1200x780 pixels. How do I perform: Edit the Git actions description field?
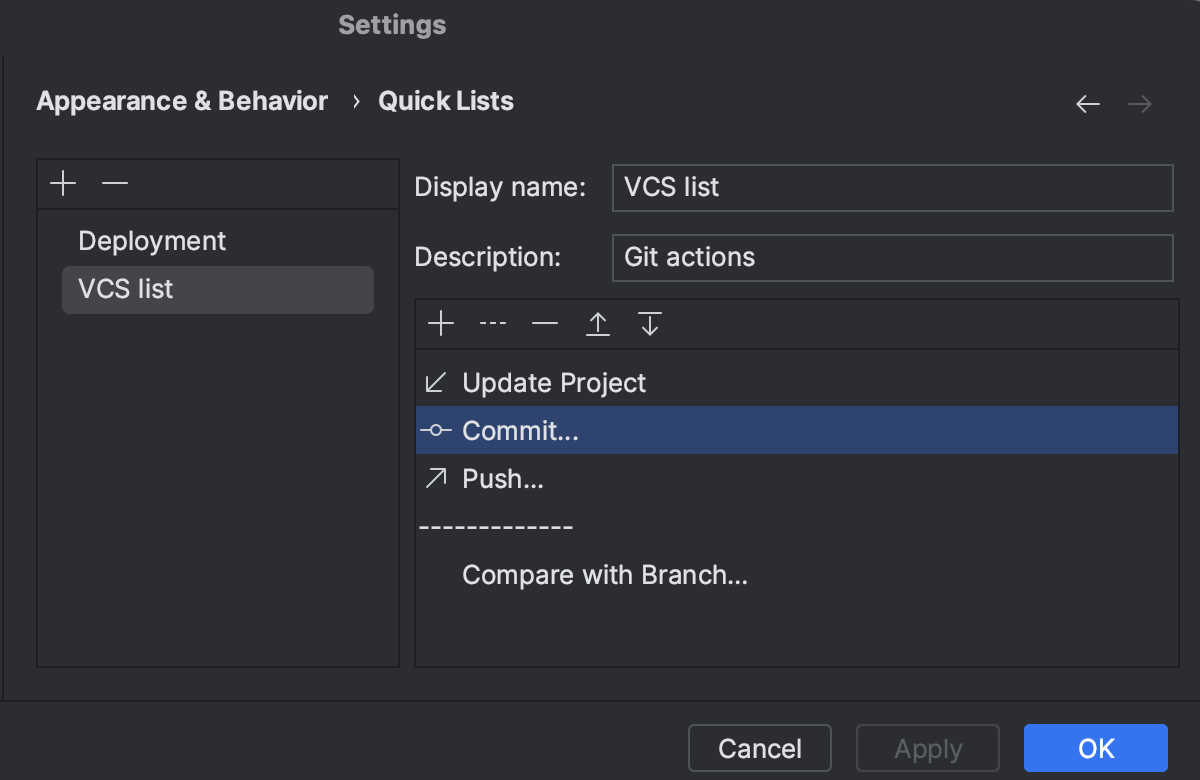coord(892,257)
